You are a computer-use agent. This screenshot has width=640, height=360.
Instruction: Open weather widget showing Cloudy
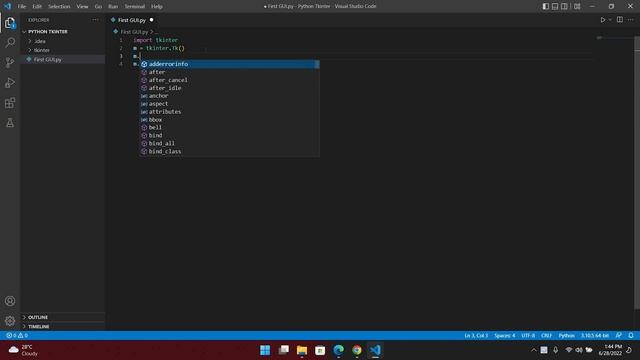(x=24, y=350)
